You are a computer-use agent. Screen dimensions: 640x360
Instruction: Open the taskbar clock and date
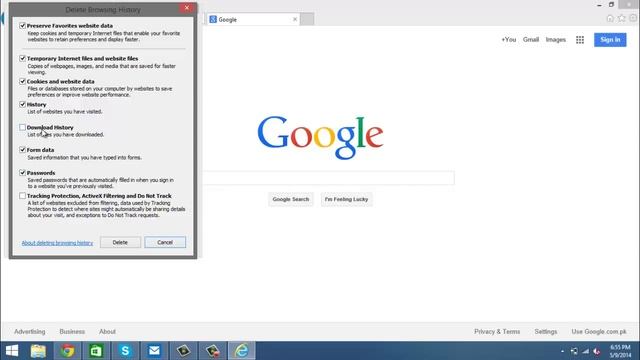[x=620, y=351]
